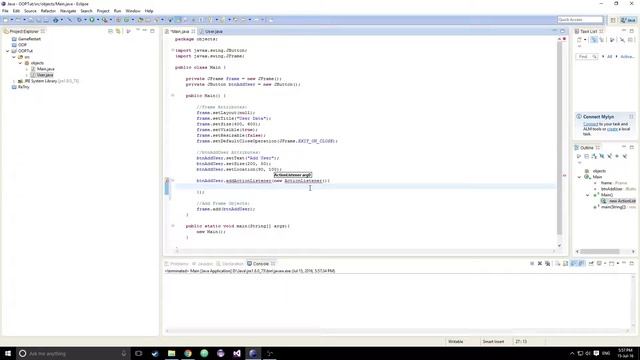The height and width of the screenshot is (360, 640).
Task: Click the All filter in Task List
Action: (x=609, y=57)
